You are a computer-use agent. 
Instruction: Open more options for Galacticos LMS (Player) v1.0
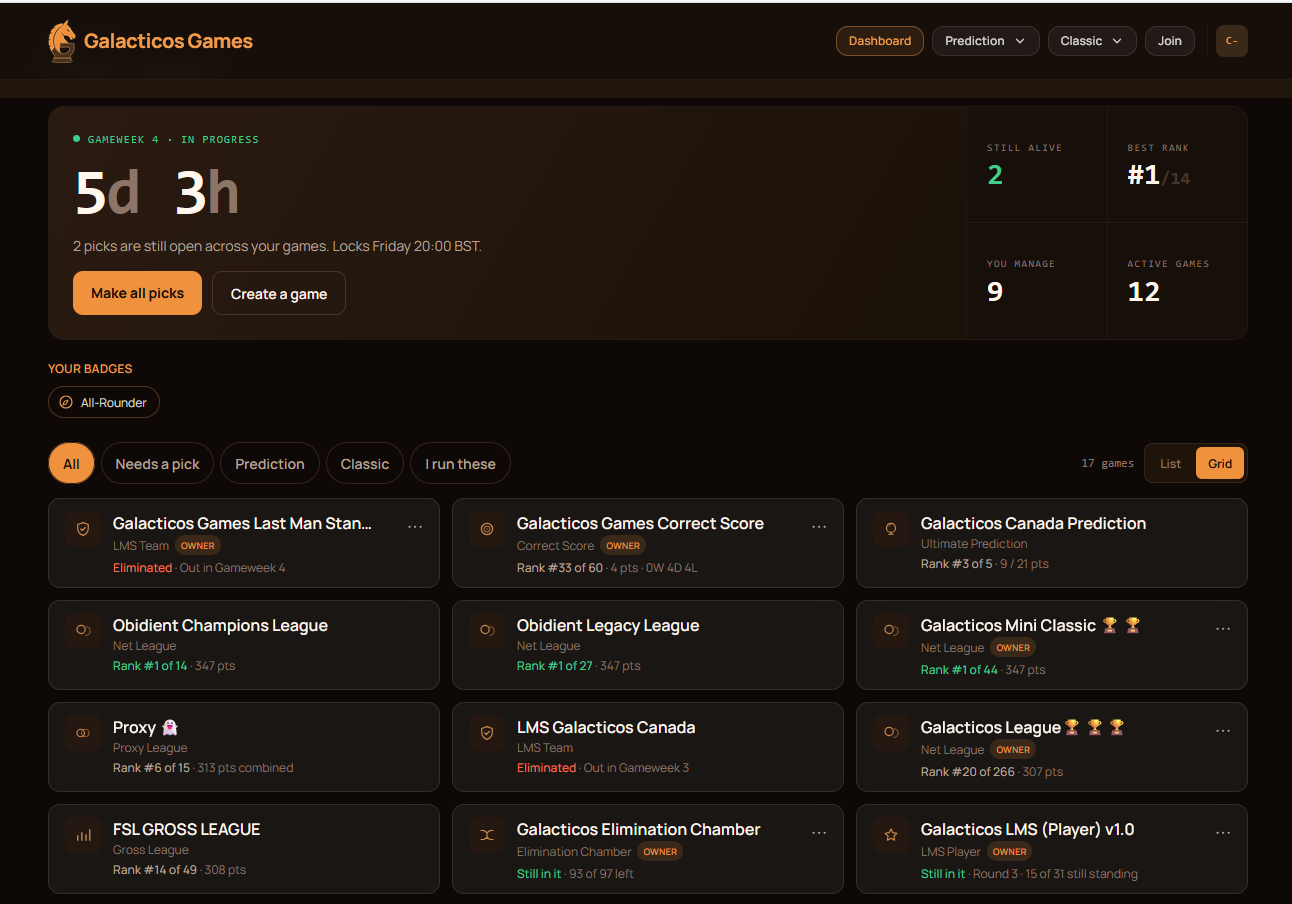[x=1223, y=833]
